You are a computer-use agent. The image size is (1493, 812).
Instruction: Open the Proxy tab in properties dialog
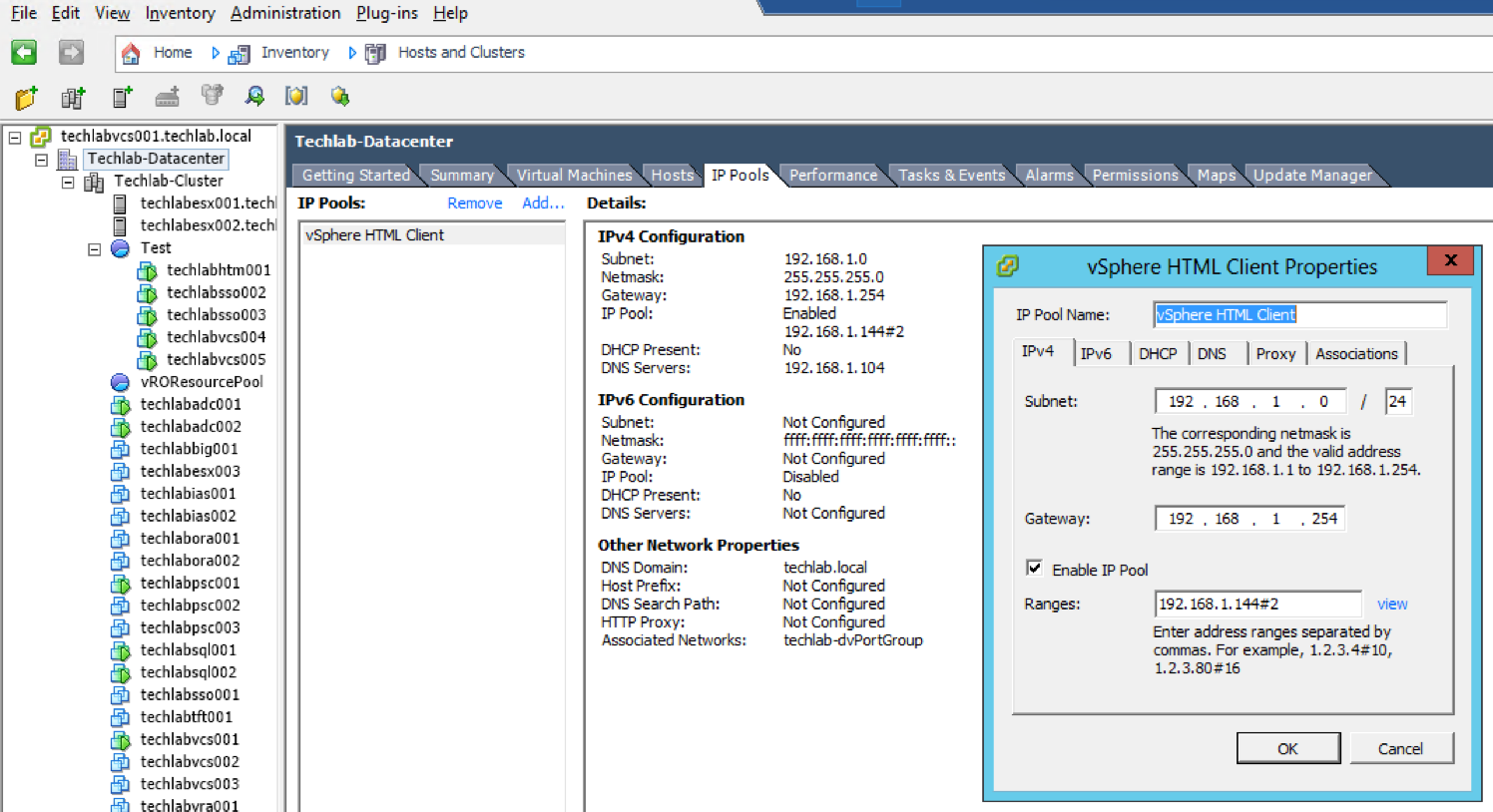(x=1275, y=353)
